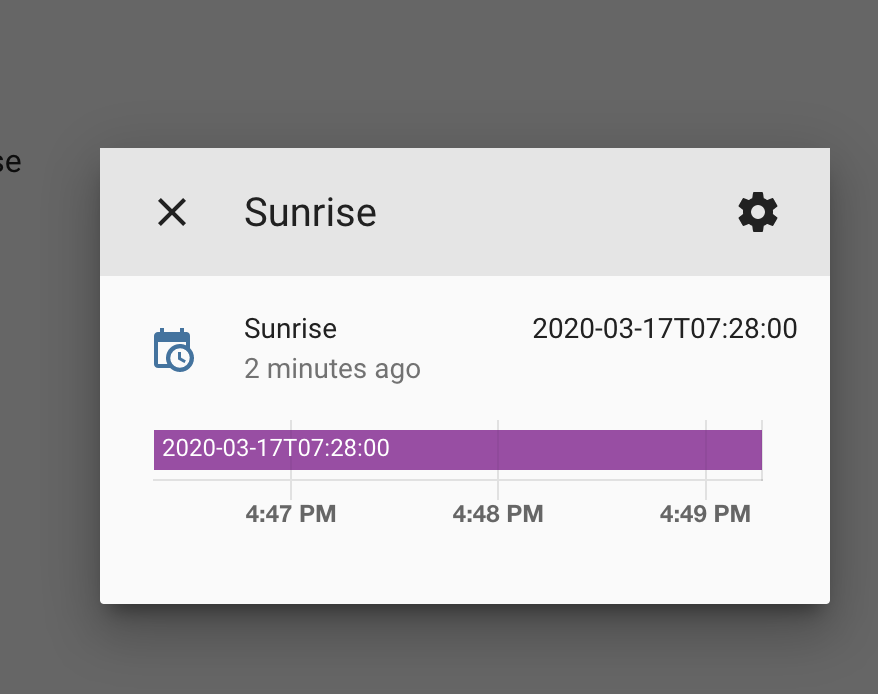Click the timestamp label inside the purple bar
This screenshot has height=694, width=878.
click(276, 448)
